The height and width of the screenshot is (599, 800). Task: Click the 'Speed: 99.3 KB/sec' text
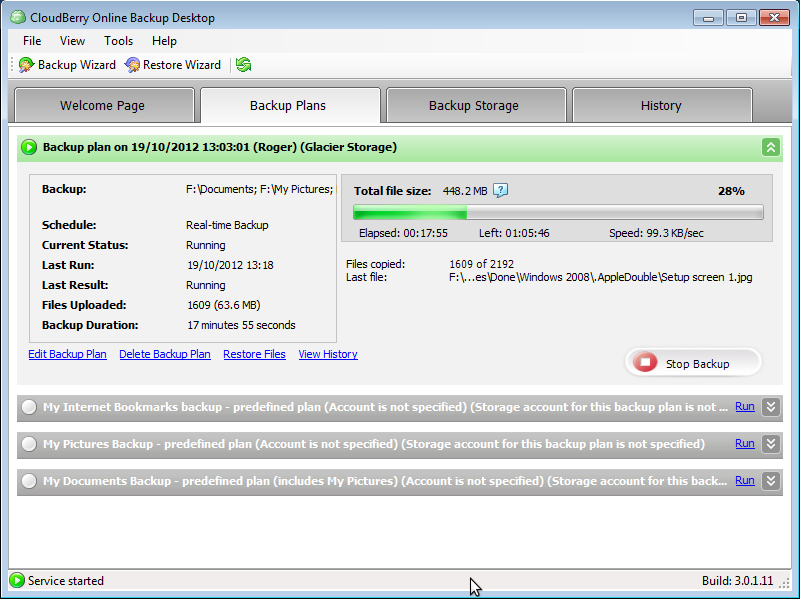[656, 233]
